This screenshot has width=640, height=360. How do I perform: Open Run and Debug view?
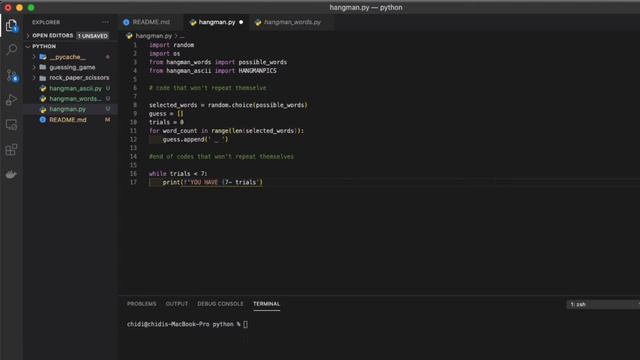(11, 100)
